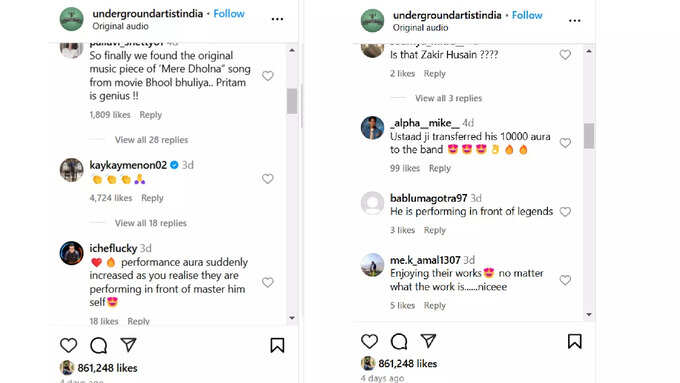Image resolution: width=680 pixels, height=383 pixels.
Task: Open comment icon in the left panel
Action: point(98,345)
